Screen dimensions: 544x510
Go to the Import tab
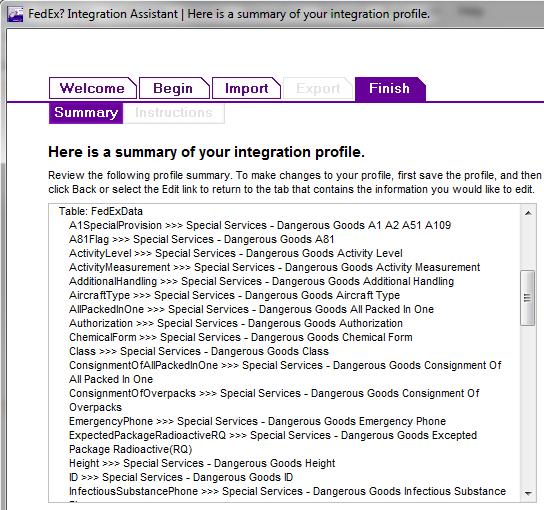point(246,88)
